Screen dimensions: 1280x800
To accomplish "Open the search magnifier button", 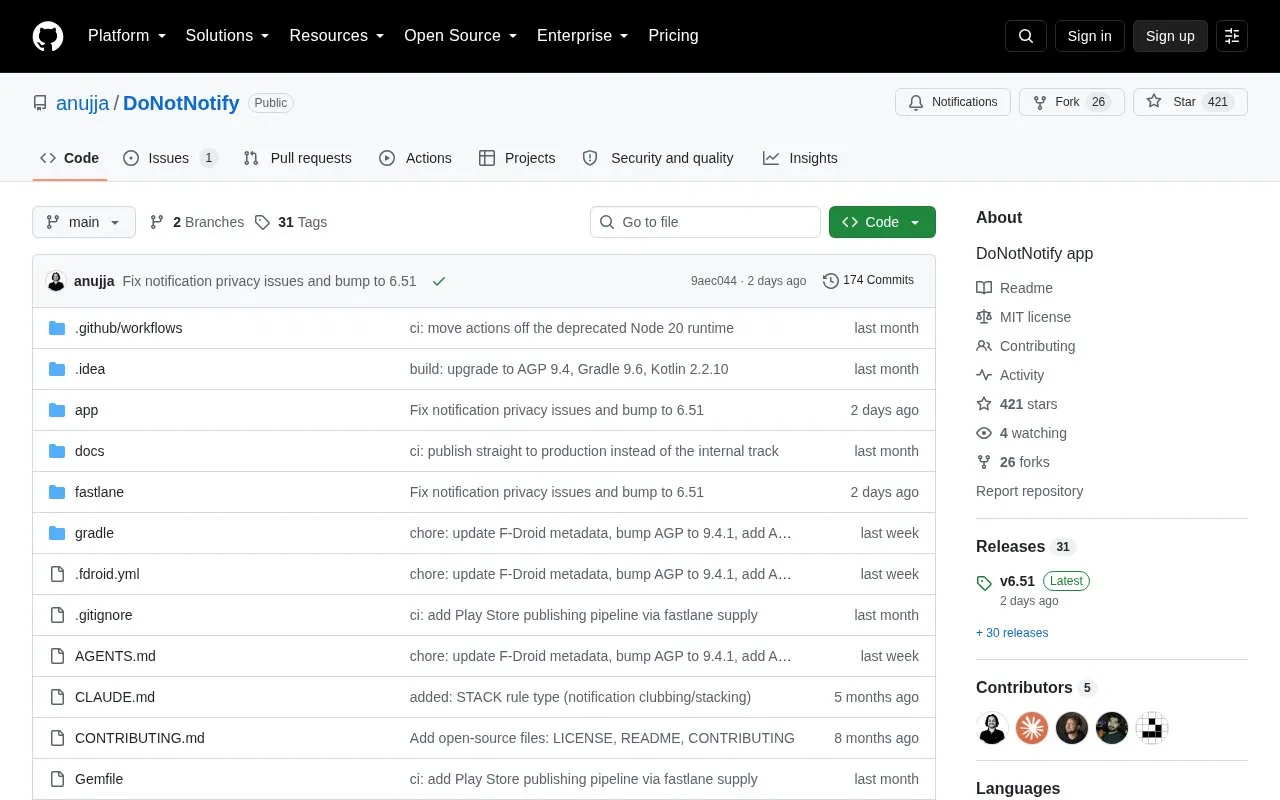I will pos(1026,36).
